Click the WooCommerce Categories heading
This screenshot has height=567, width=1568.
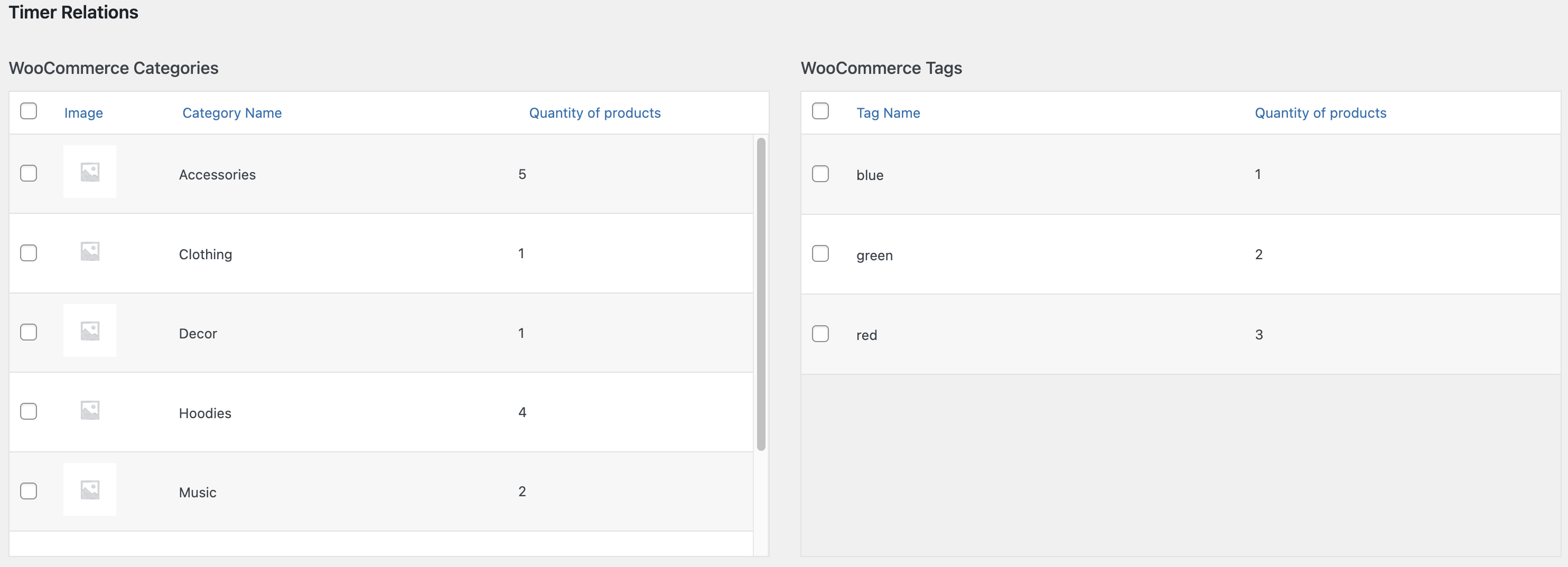(x=113, y=68)
